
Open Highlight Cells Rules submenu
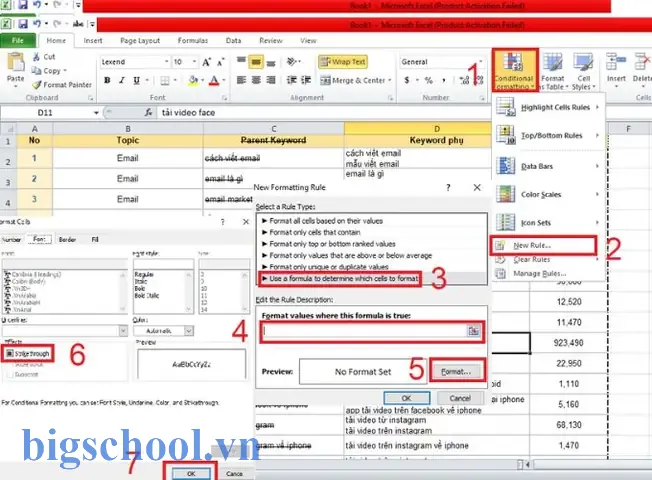click(548, 107)
